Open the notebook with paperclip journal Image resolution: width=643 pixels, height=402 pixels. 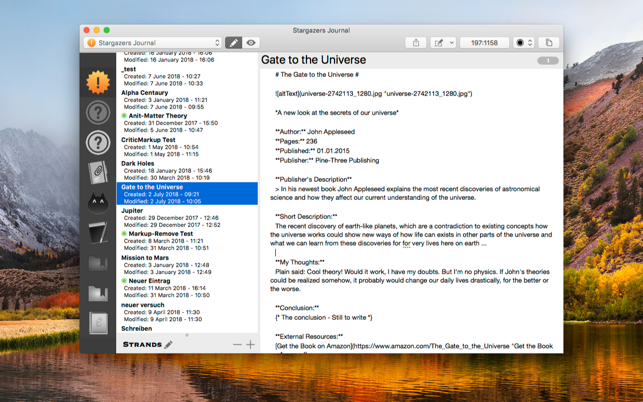(98, 172)
